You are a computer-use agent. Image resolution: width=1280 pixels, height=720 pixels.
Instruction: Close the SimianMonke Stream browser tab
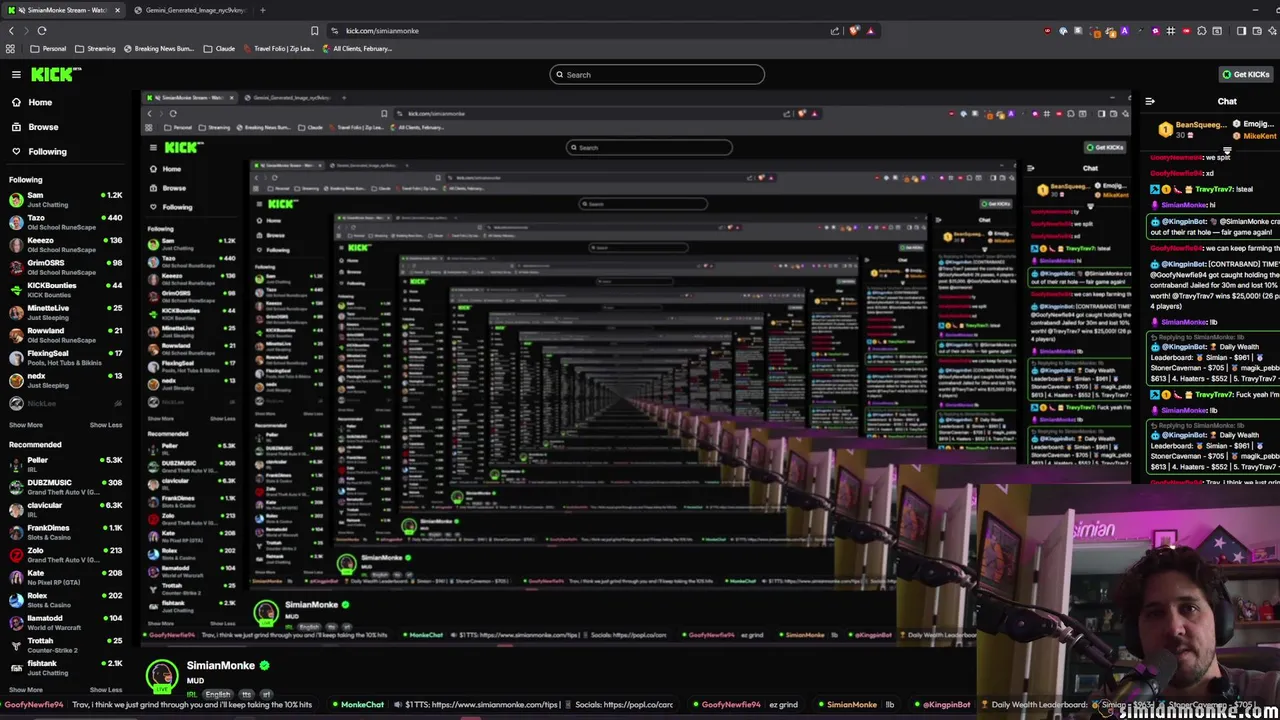pos(117,10)
